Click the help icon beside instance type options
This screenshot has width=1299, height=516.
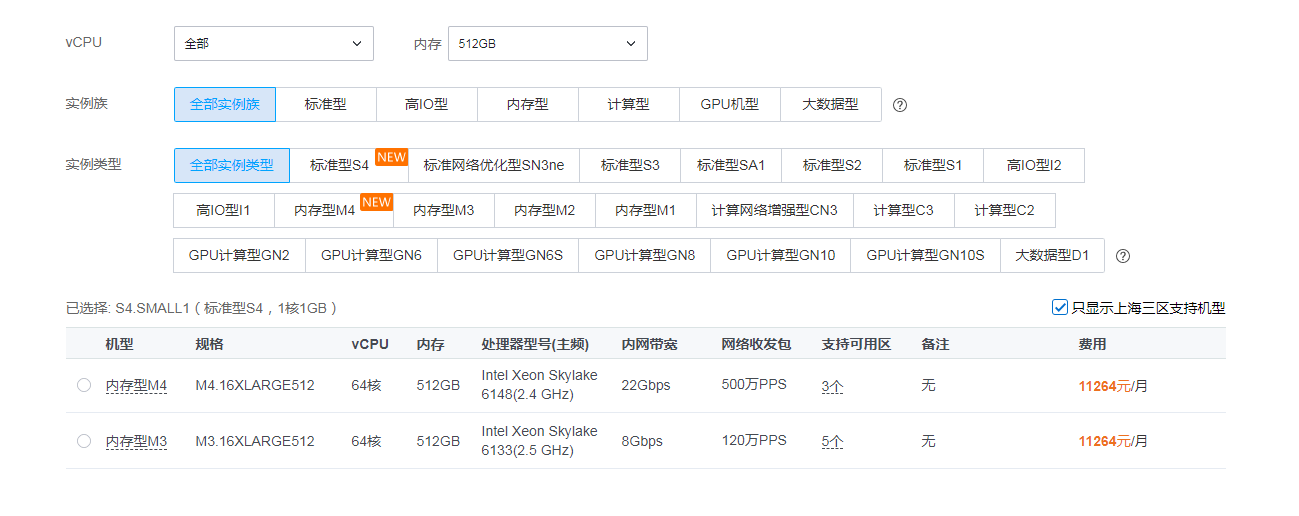(x=1123, y=256)
